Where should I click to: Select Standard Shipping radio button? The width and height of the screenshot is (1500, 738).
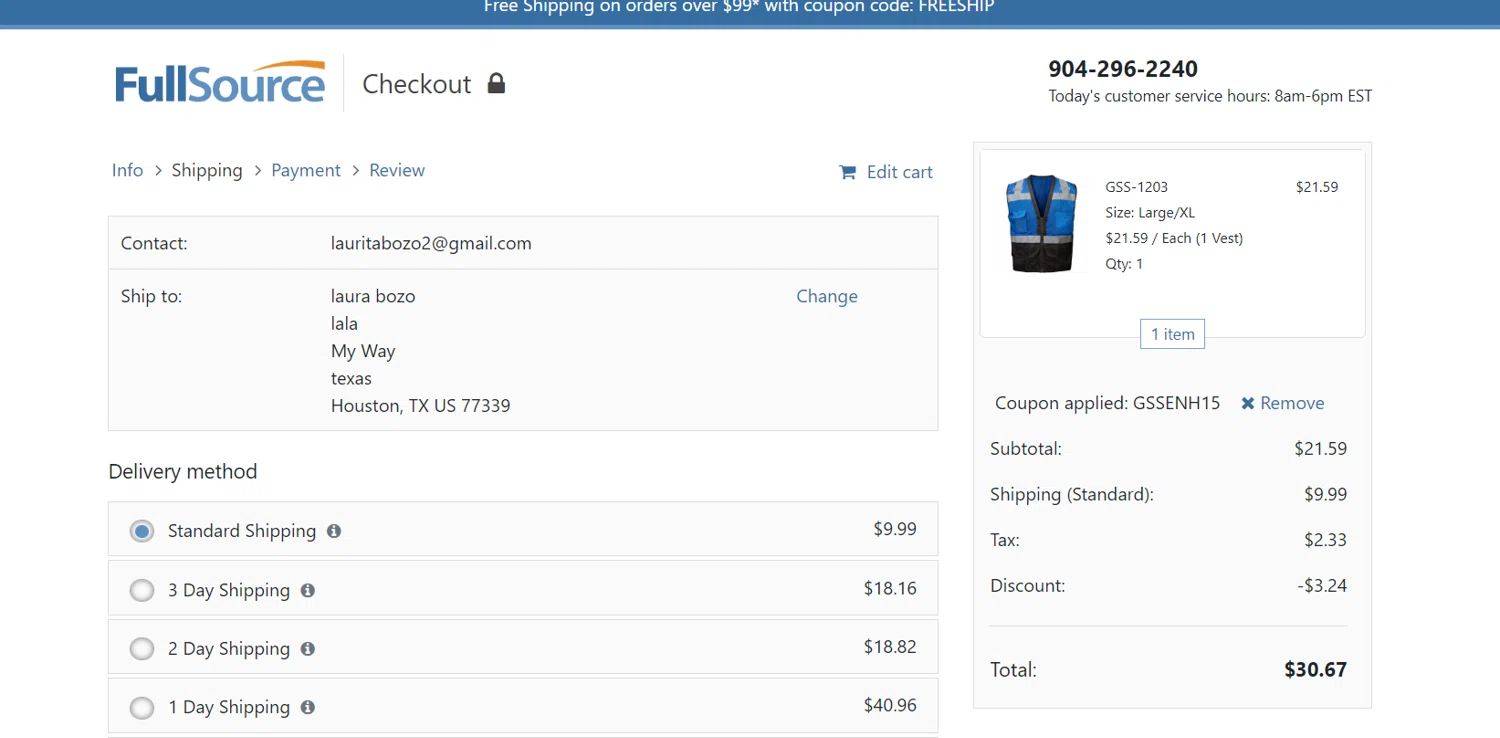[x=142, y=531]
